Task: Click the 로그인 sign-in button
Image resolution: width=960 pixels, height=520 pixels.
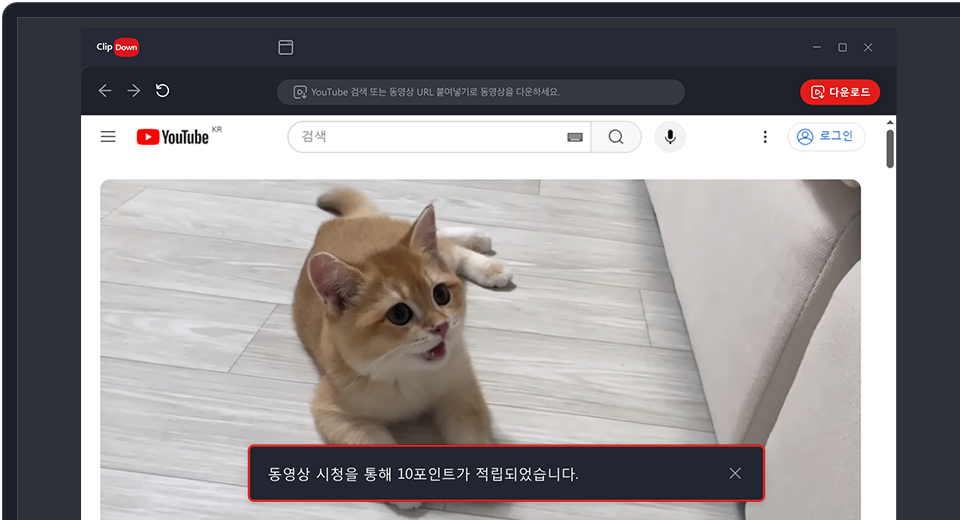Action: 826,136
